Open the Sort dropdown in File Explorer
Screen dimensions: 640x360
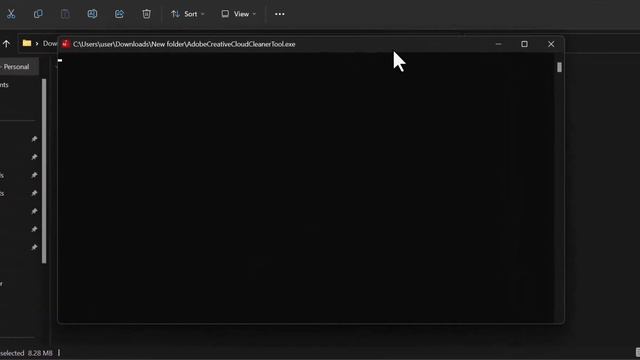[x=188, y=14]
